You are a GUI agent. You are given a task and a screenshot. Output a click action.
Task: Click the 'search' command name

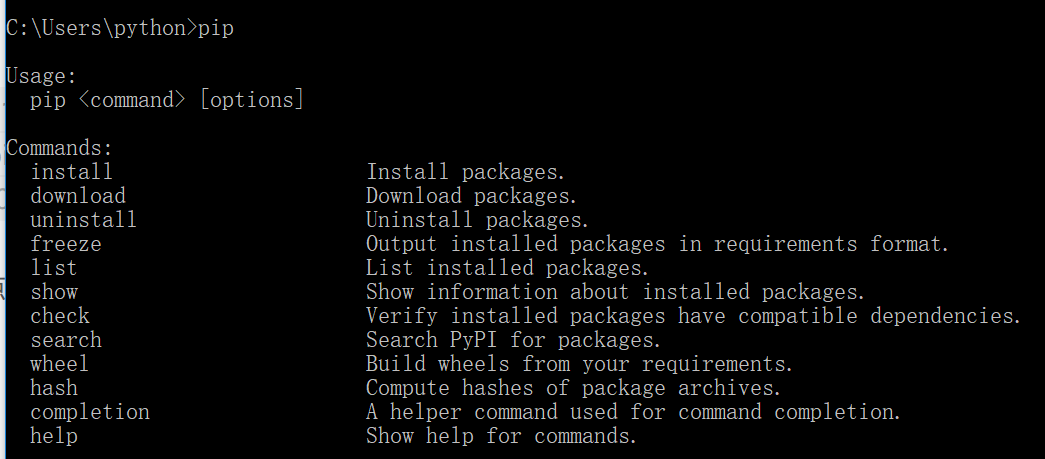point(65,340)
